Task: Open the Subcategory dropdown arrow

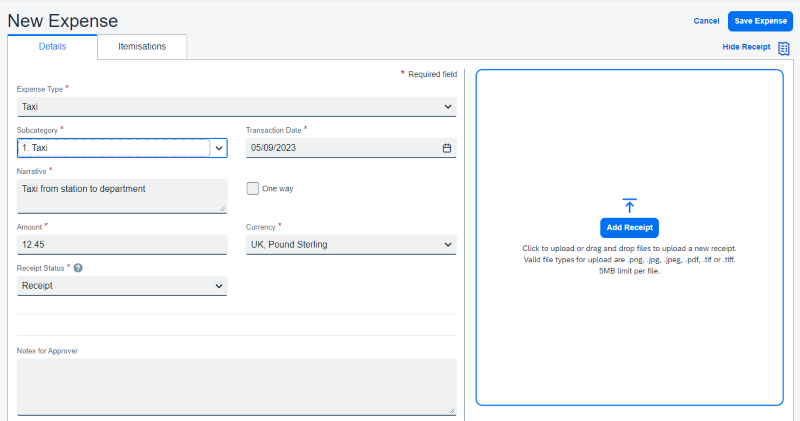Action: coord(219,148)
